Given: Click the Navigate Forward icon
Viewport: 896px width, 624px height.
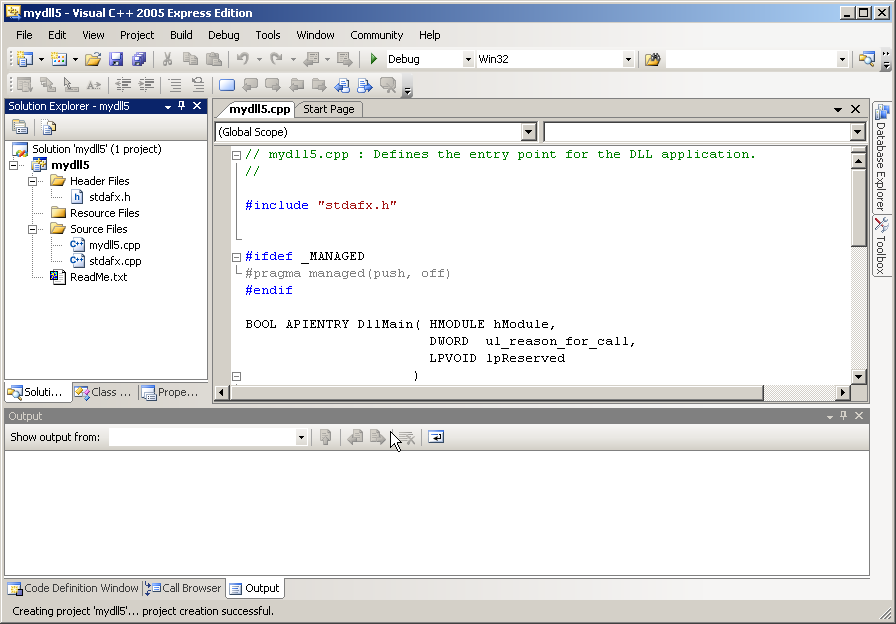Looking at the screenshot, I should pos(345,59).
